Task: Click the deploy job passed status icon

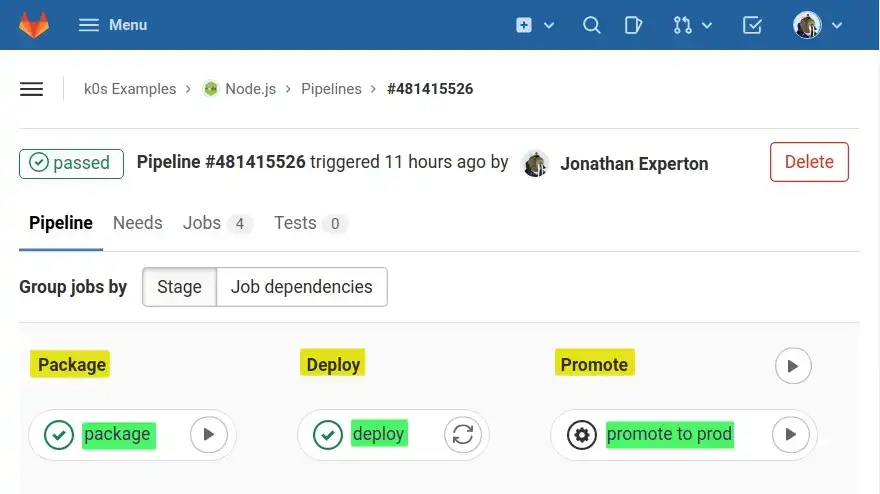Action: coord(328,434)
